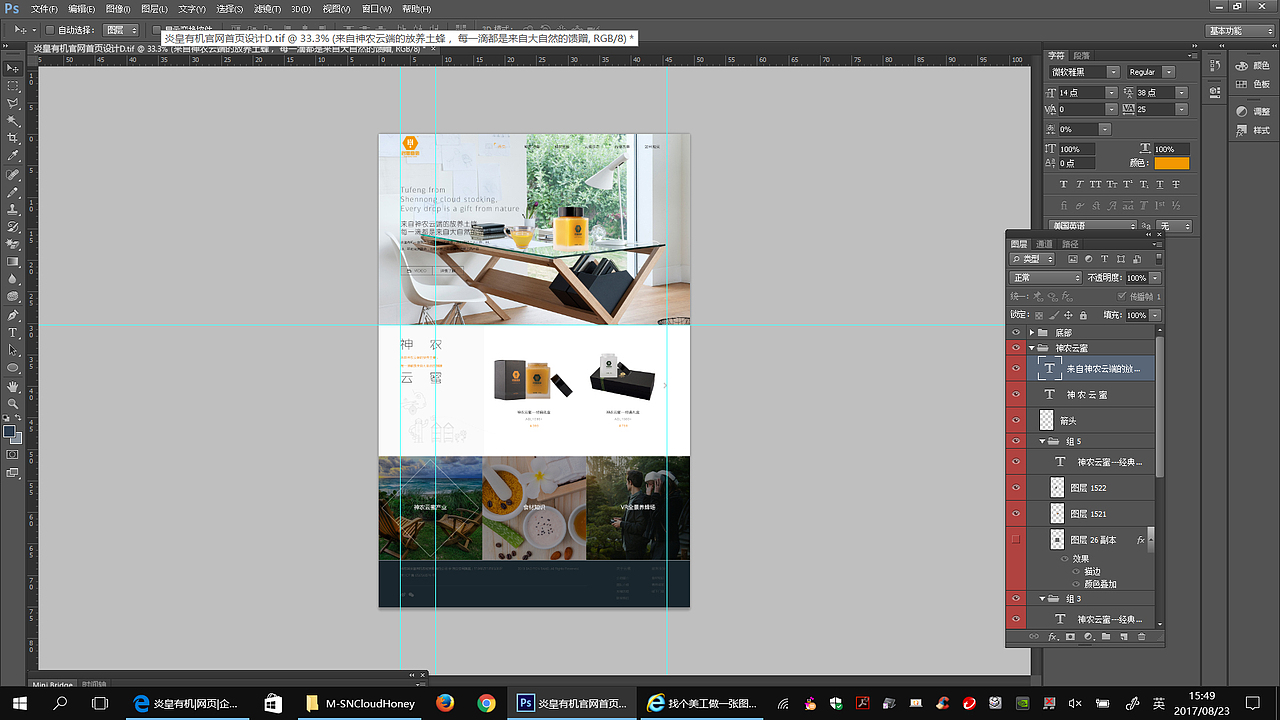
Task: Click the new adjustment layer icon
Action: tap(1088, 636)
